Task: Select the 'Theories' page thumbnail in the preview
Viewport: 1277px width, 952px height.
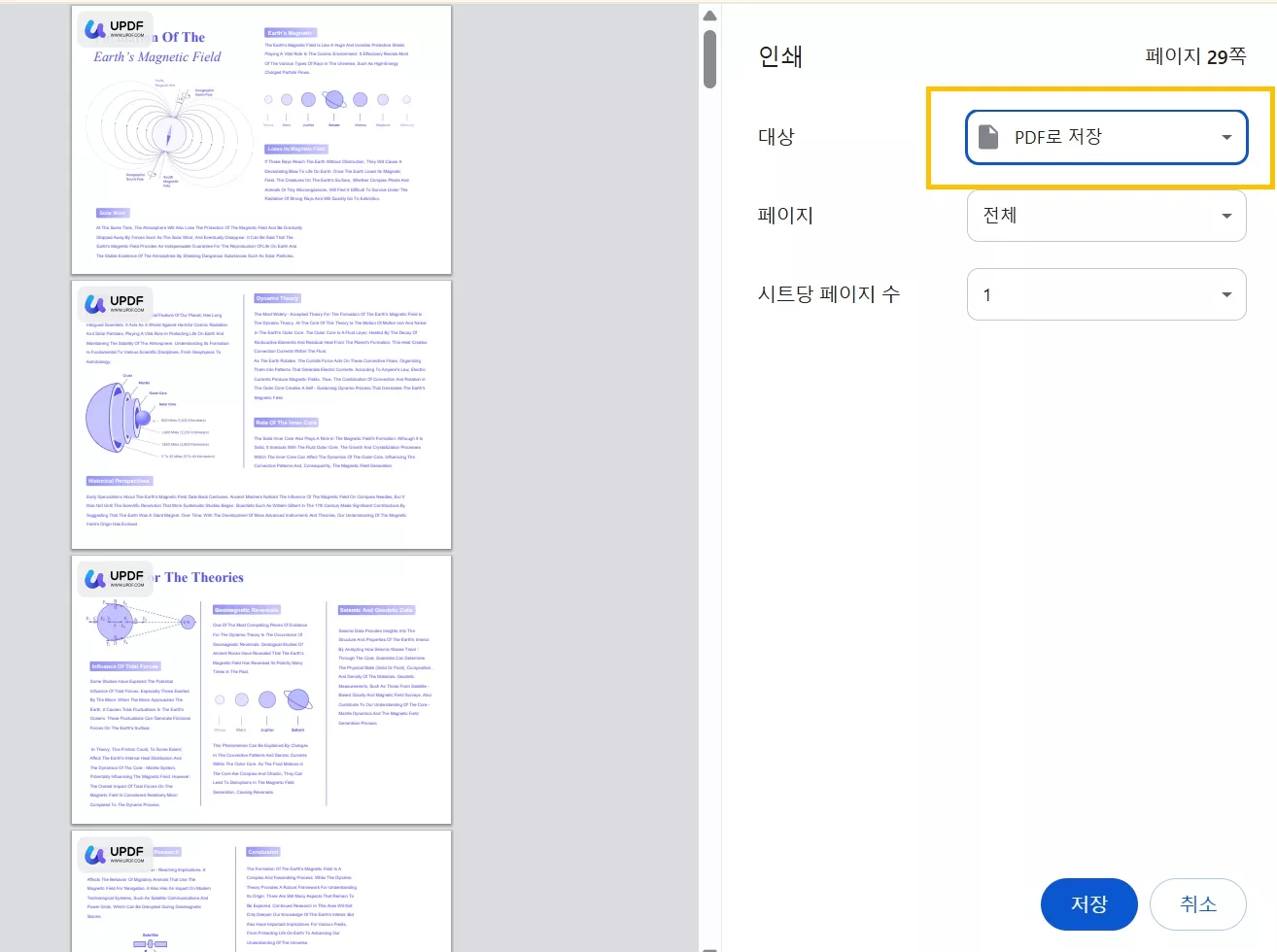Action: [x=260, y=690]
